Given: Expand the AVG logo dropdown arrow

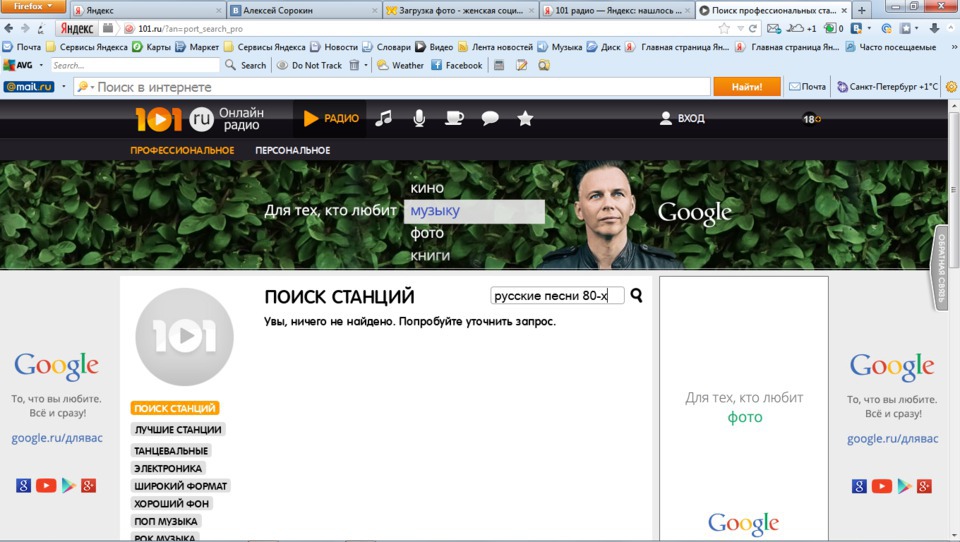Looking at the screenshot, I should [x=41, y=65].
